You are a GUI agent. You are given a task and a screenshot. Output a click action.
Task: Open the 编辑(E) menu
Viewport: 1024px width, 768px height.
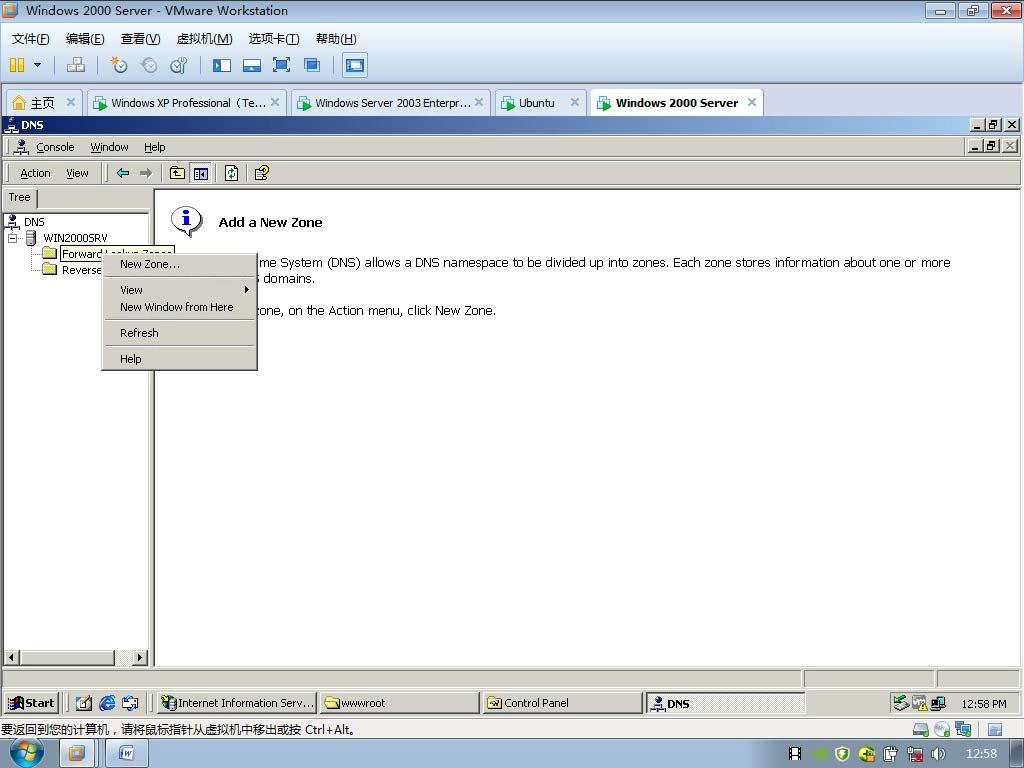(85, 39)
